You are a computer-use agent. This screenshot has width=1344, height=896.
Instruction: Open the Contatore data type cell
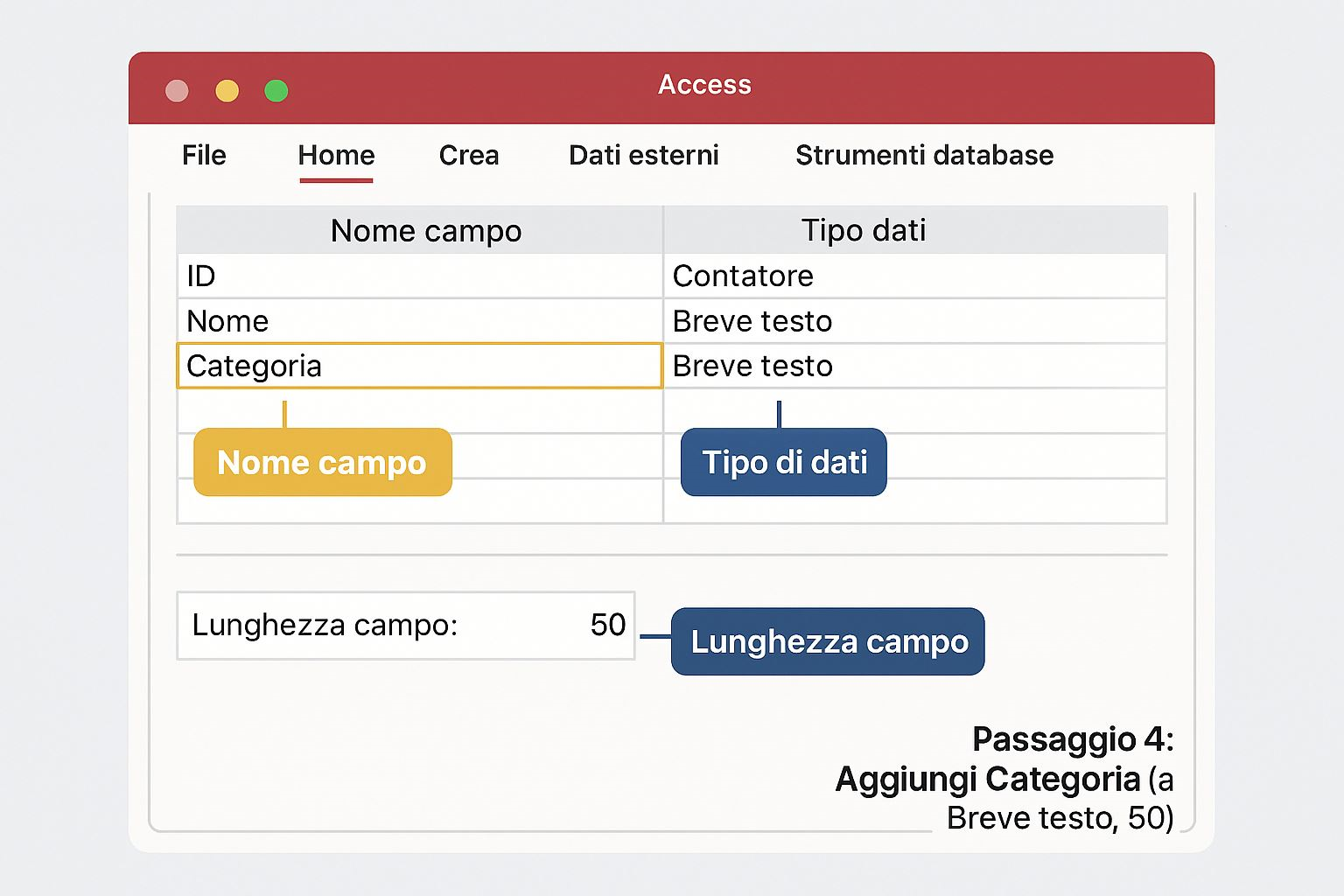(914, 276)
